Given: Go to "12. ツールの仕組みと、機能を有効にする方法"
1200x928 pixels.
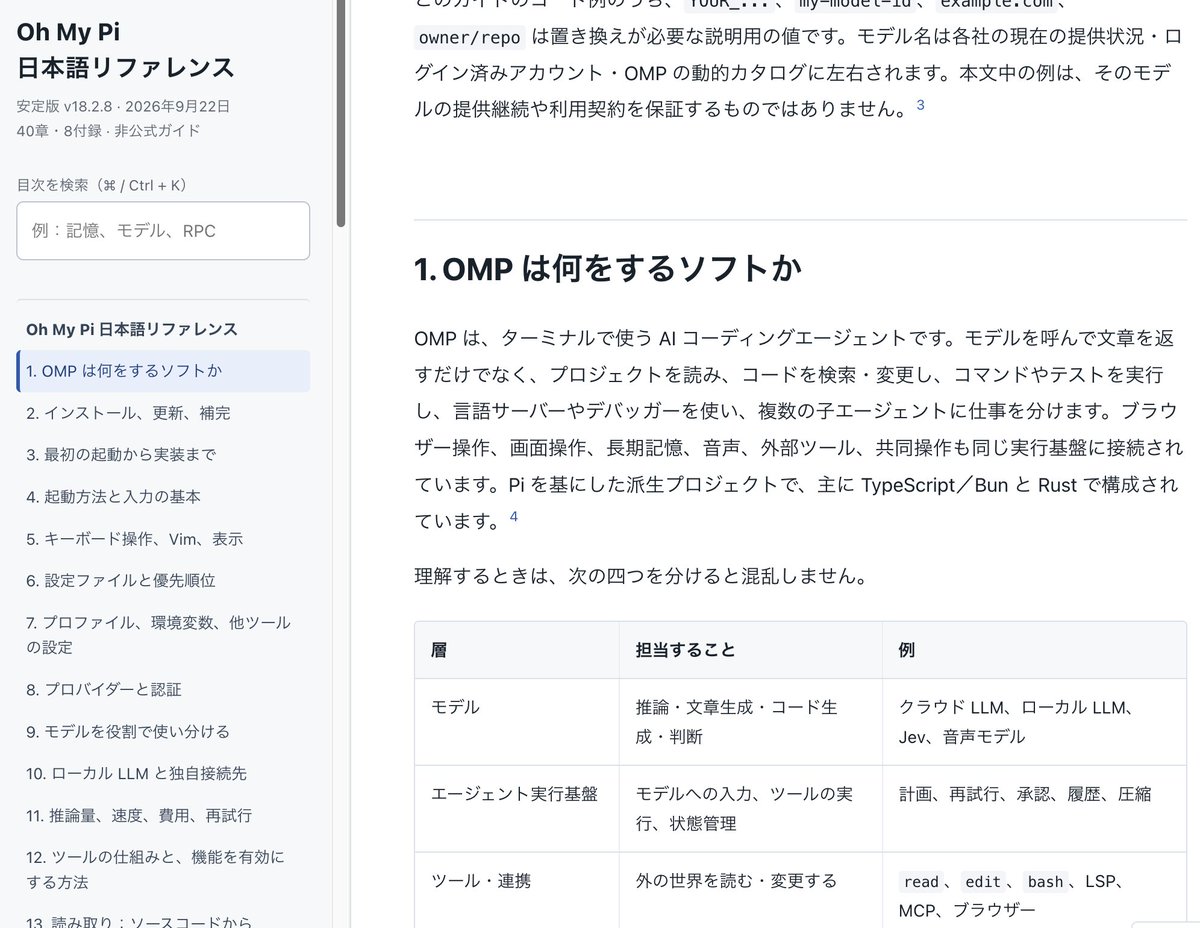Looking at the screenshot, I should pos(163,869).
